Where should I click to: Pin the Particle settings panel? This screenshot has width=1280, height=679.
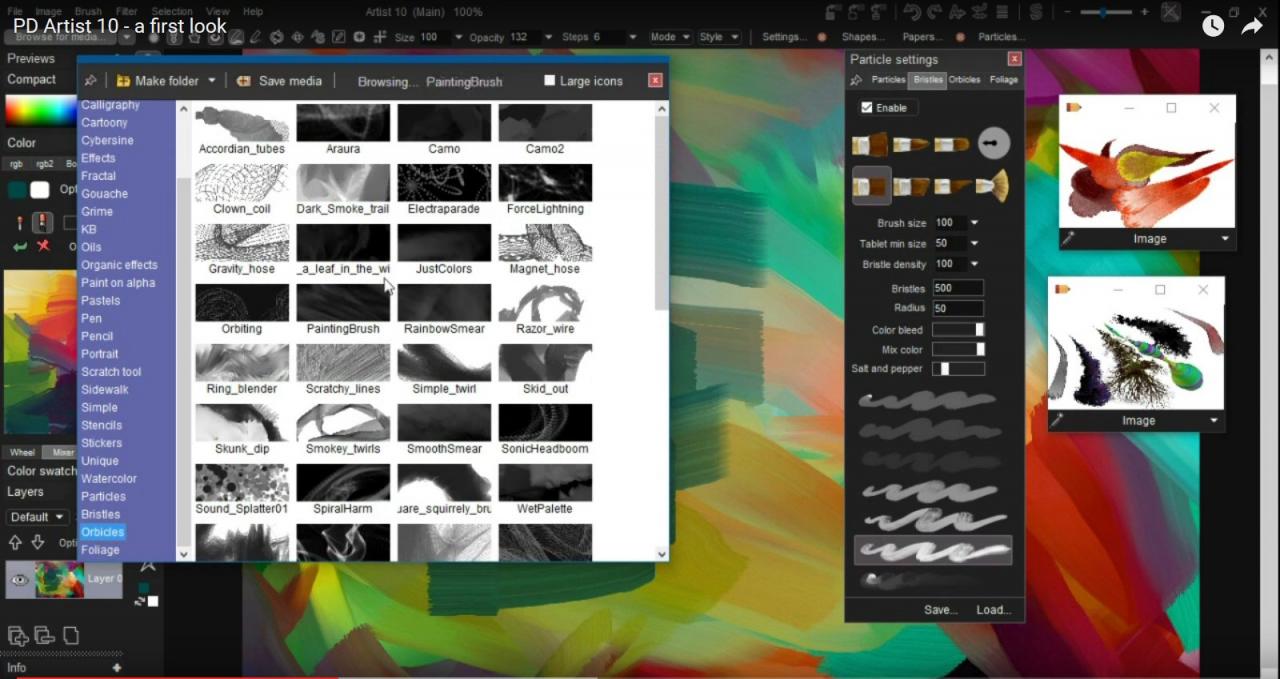(x=857, y=79)
